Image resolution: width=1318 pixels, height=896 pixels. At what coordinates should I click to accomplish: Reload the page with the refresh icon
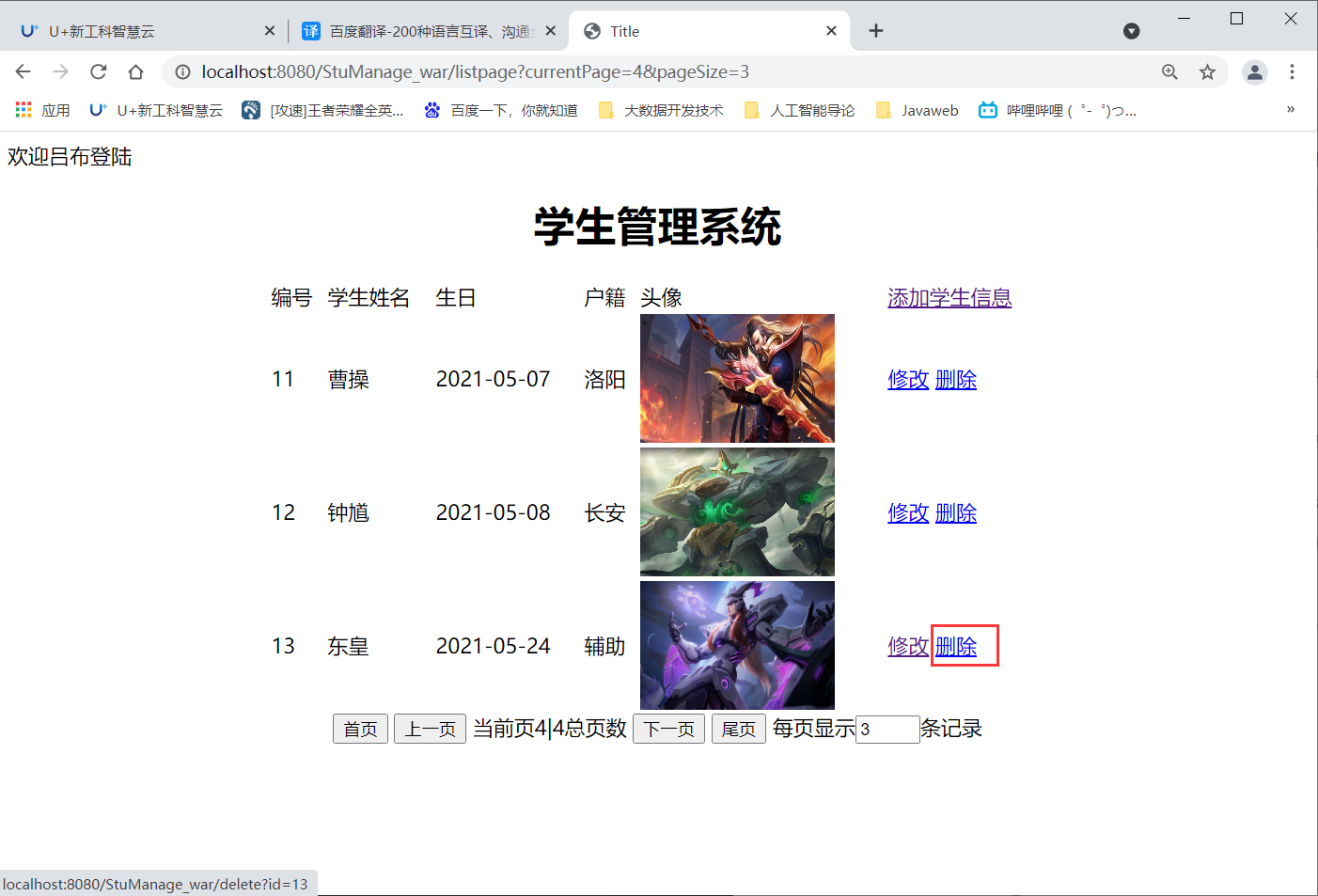click(x=99, y=71)
